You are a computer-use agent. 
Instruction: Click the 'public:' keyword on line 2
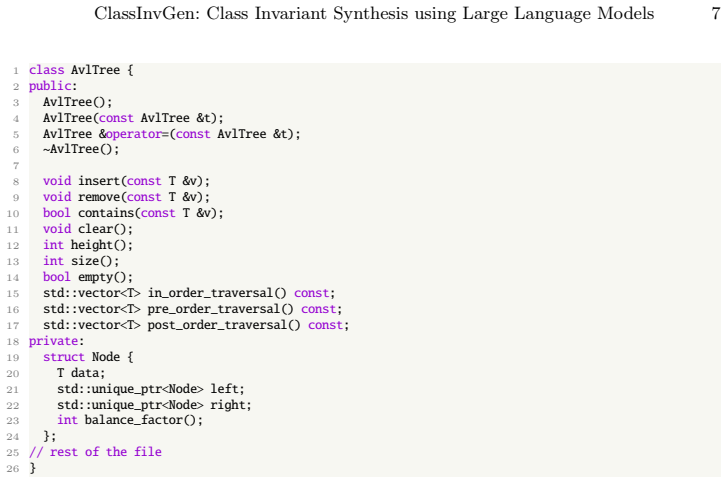click(x=53, y=86)
